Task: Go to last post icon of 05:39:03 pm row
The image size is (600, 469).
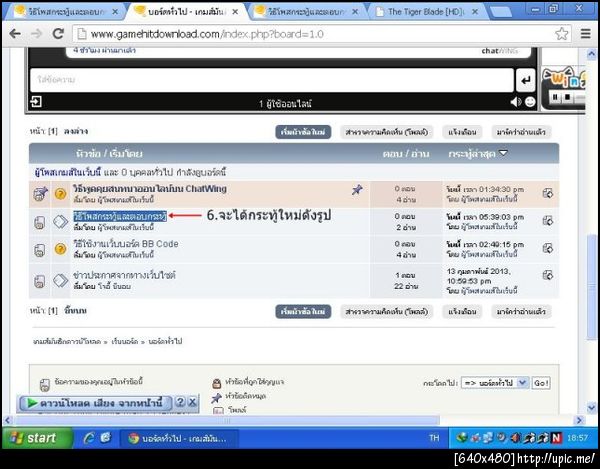Action: tap(548, 221)
